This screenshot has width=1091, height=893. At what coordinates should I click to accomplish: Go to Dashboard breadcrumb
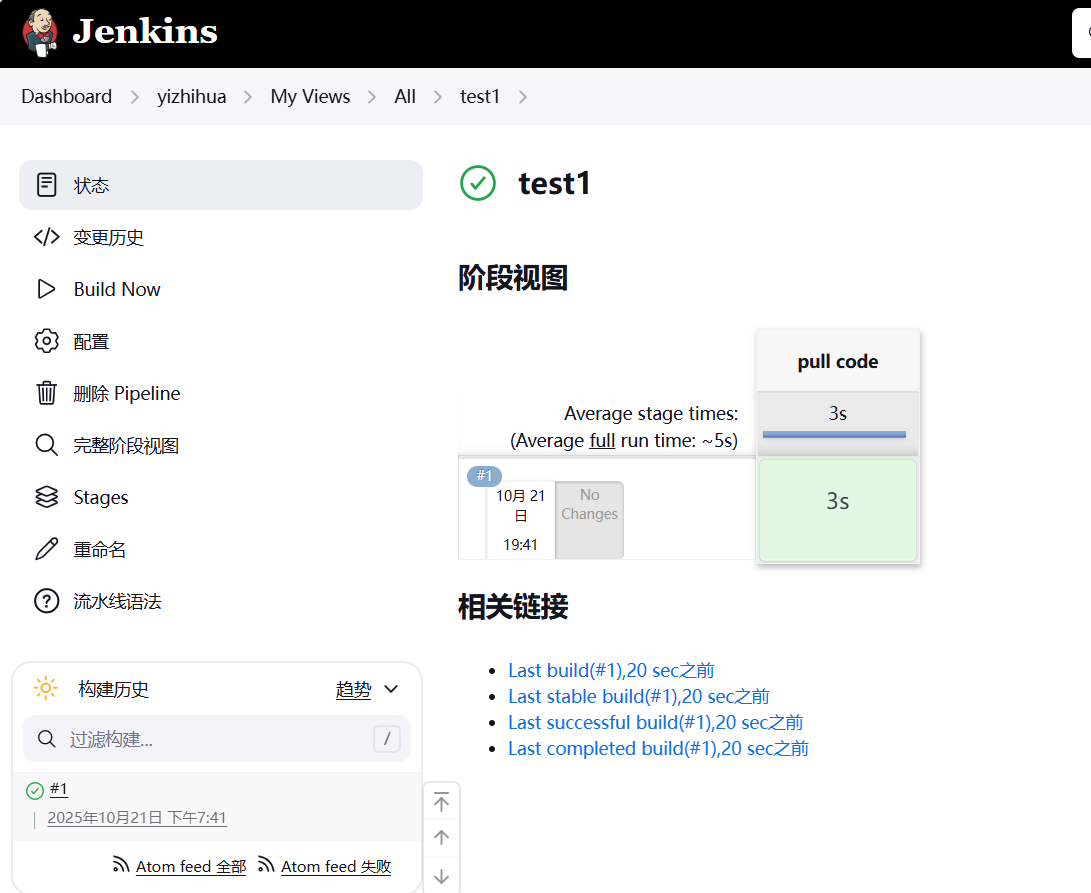(67, 96)
